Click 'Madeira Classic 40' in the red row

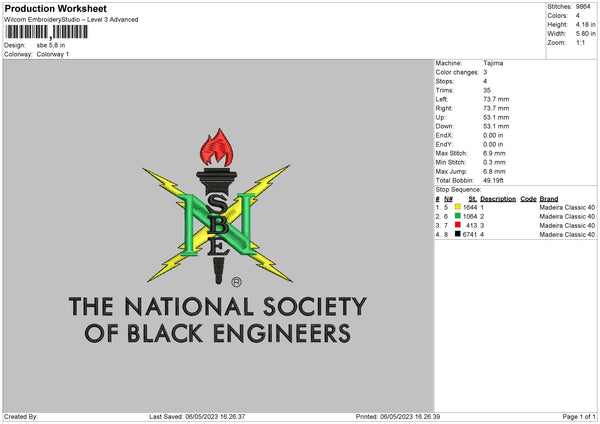[567, 226]
